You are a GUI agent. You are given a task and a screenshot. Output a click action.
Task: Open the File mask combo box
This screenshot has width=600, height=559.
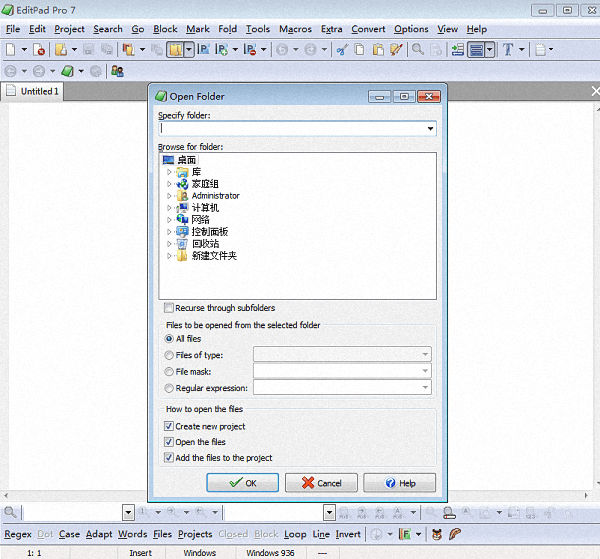coord(342,371)
